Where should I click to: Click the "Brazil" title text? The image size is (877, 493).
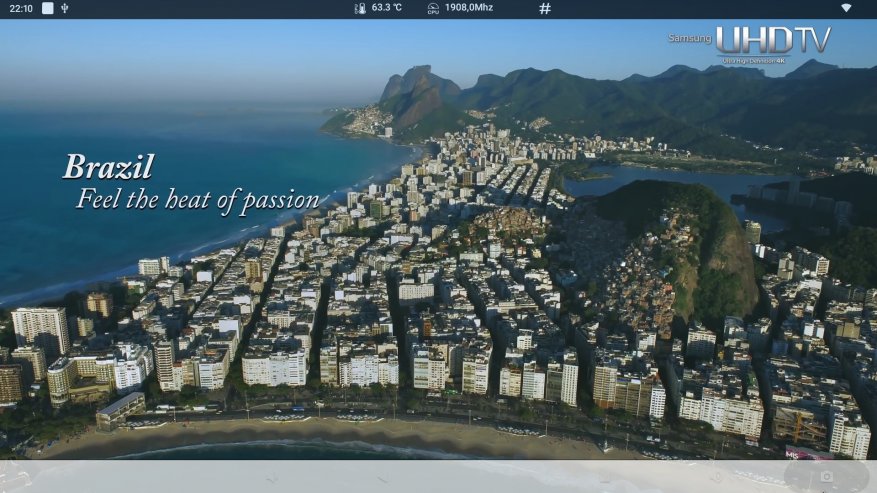coord(108,167)
